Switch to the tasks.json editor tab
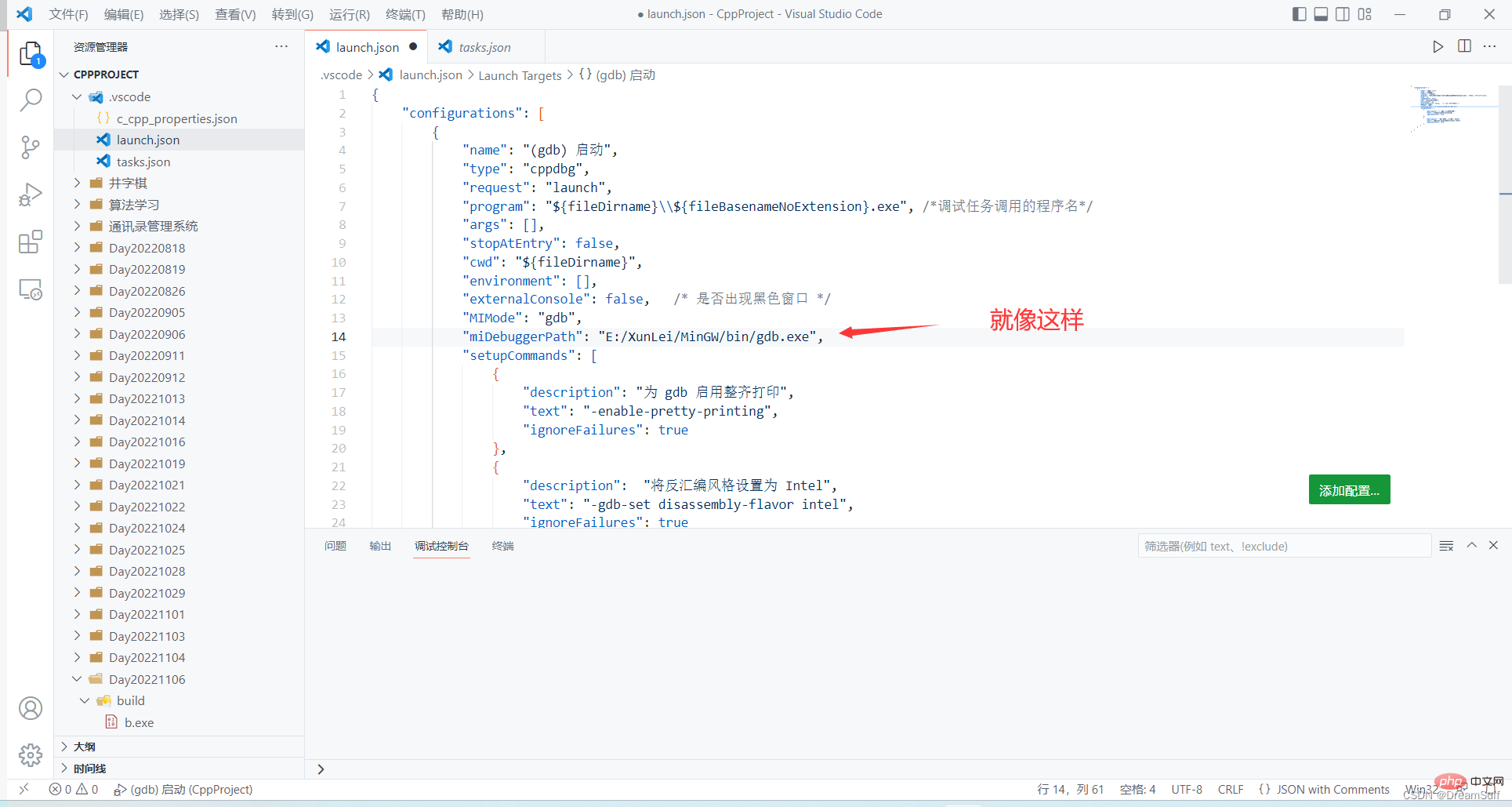The width and height of the screenshot is (1512, 807). point(484,47)
